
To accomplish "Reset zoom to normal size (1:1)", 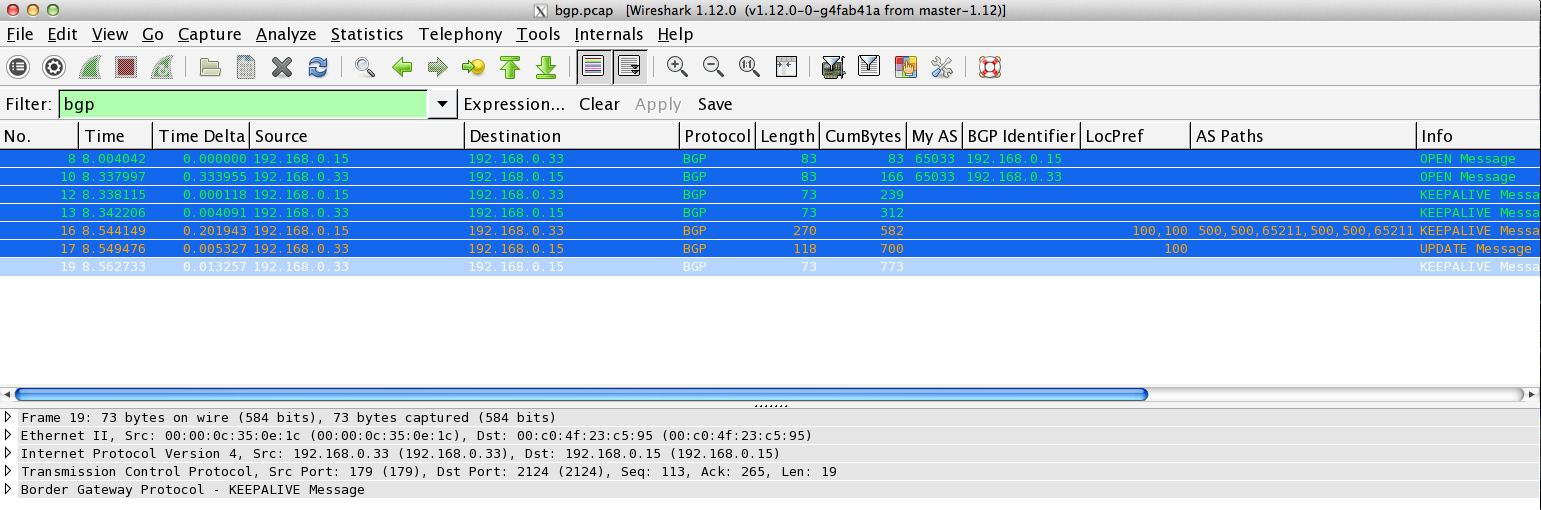I will tap(749, 67).
